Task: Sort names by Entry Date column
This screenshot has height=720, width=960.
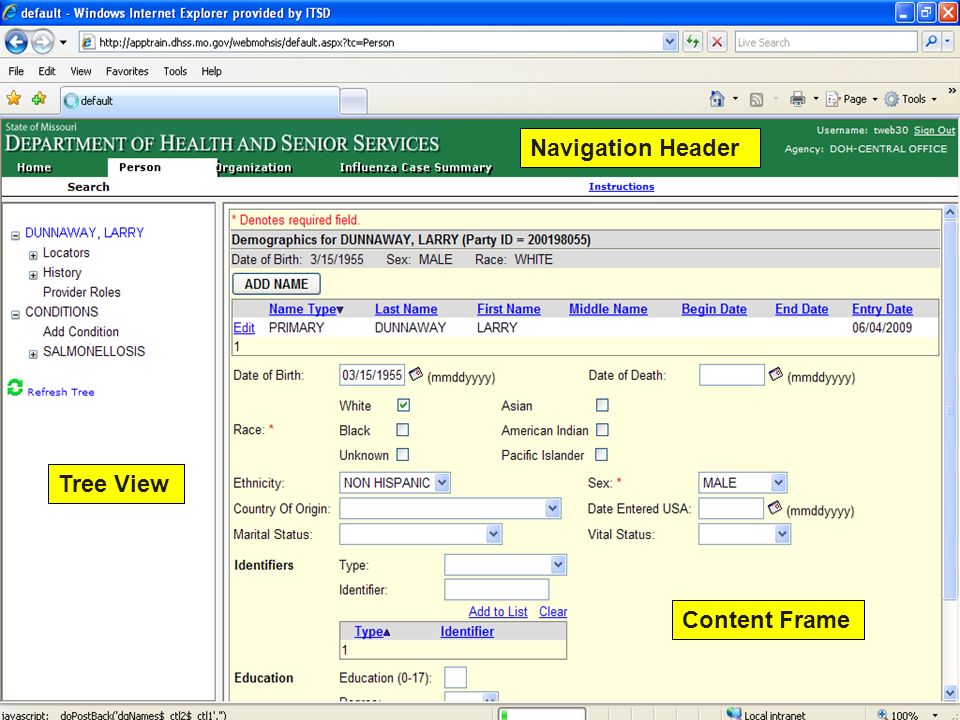Action: [x=882, y=309]
